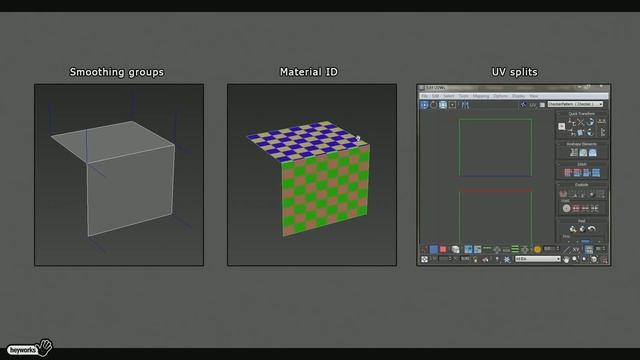The image size is (640, 360).
Task: Collapse the Stitch rollout header
Action: [x=582, y=164]
